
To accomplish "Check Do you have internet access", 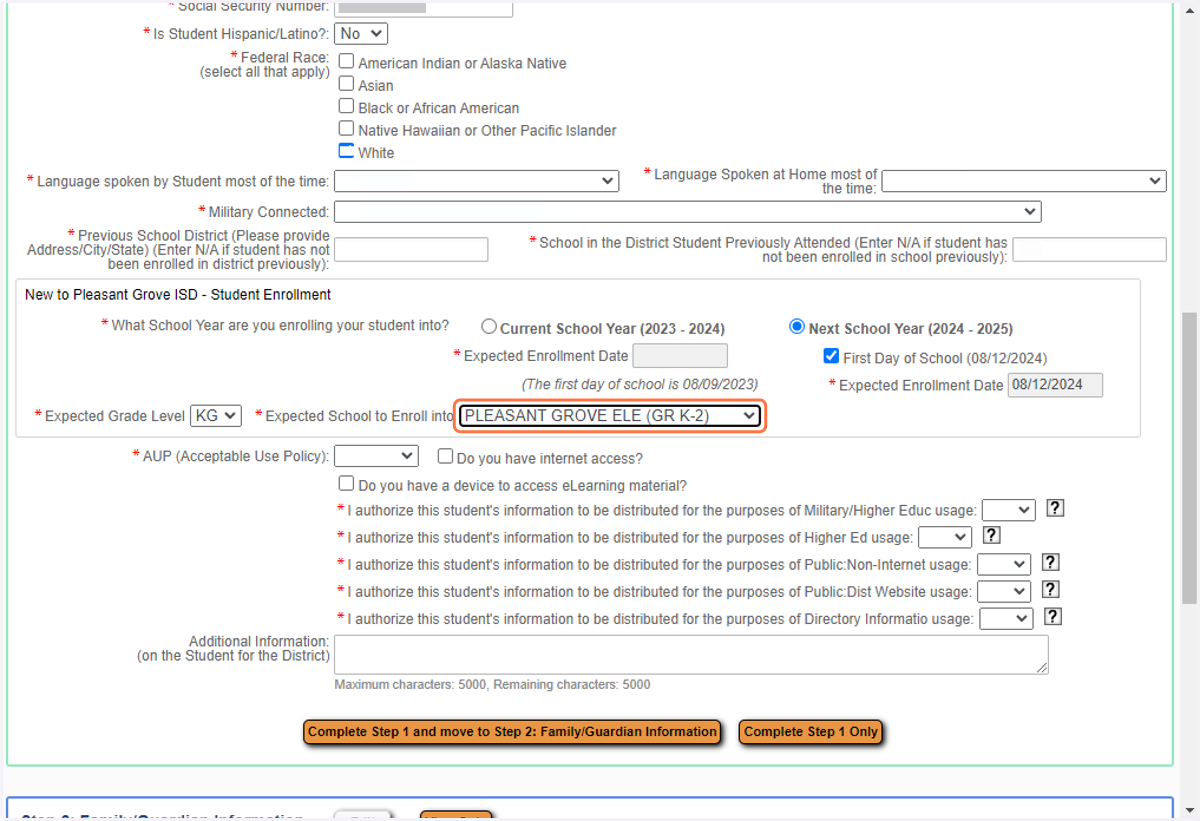I will coord(446,456).
